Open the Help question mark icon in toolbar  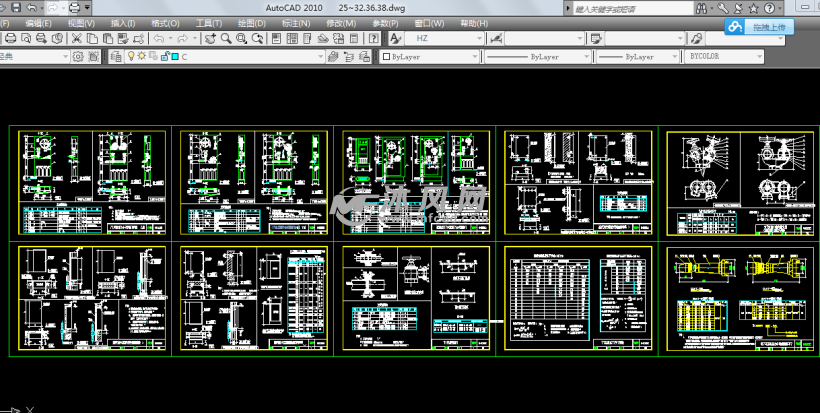coord(373,38)
